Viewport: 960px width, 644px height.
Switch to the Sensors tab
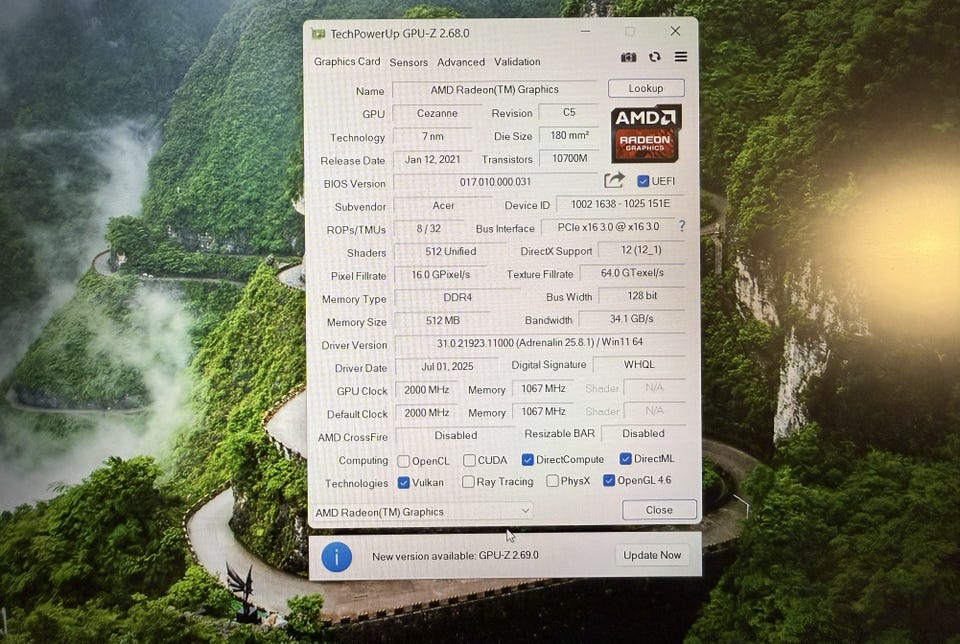coord(408,62)
